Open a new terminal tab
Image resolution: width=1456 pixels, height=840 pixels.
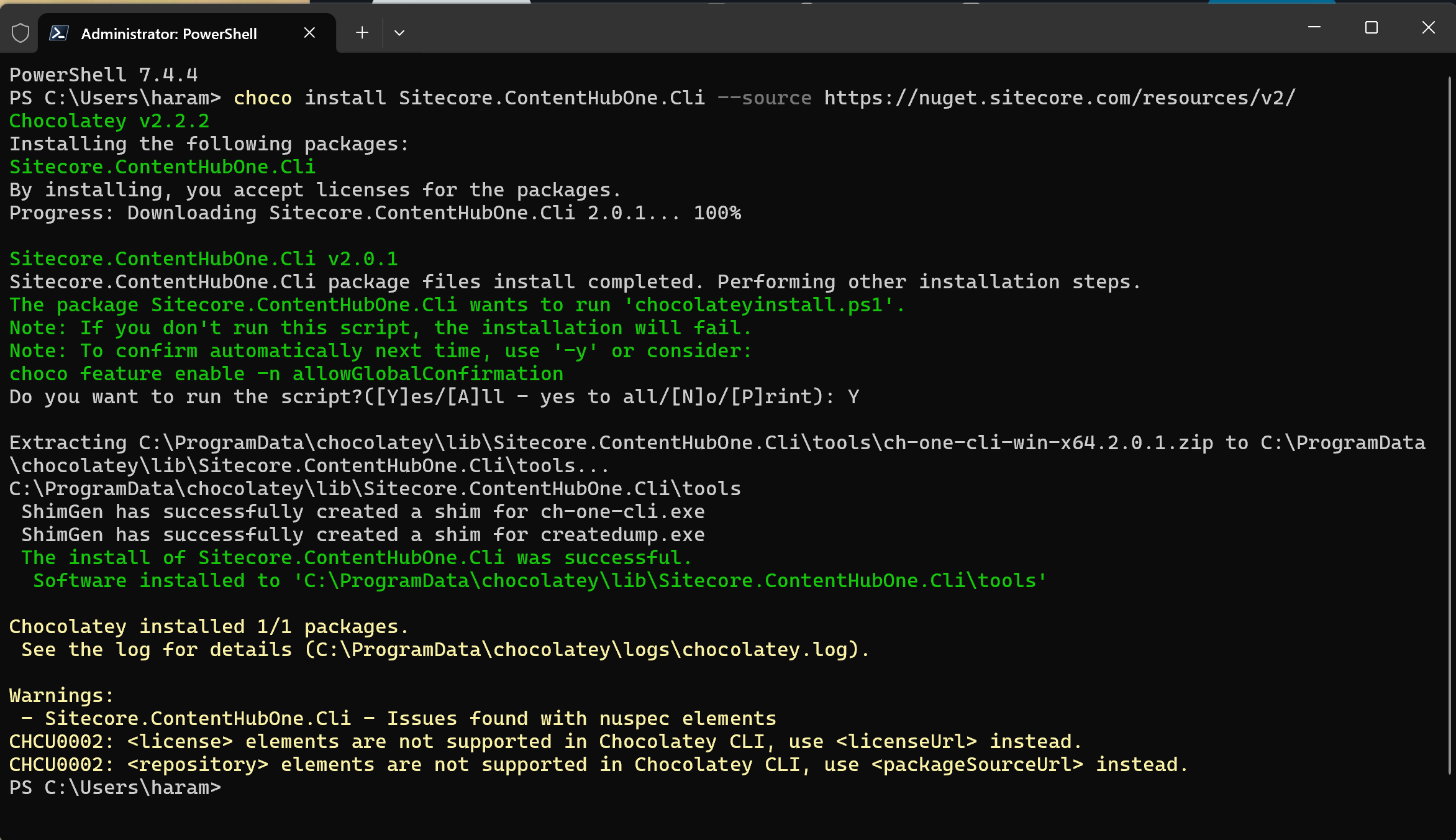362,33
